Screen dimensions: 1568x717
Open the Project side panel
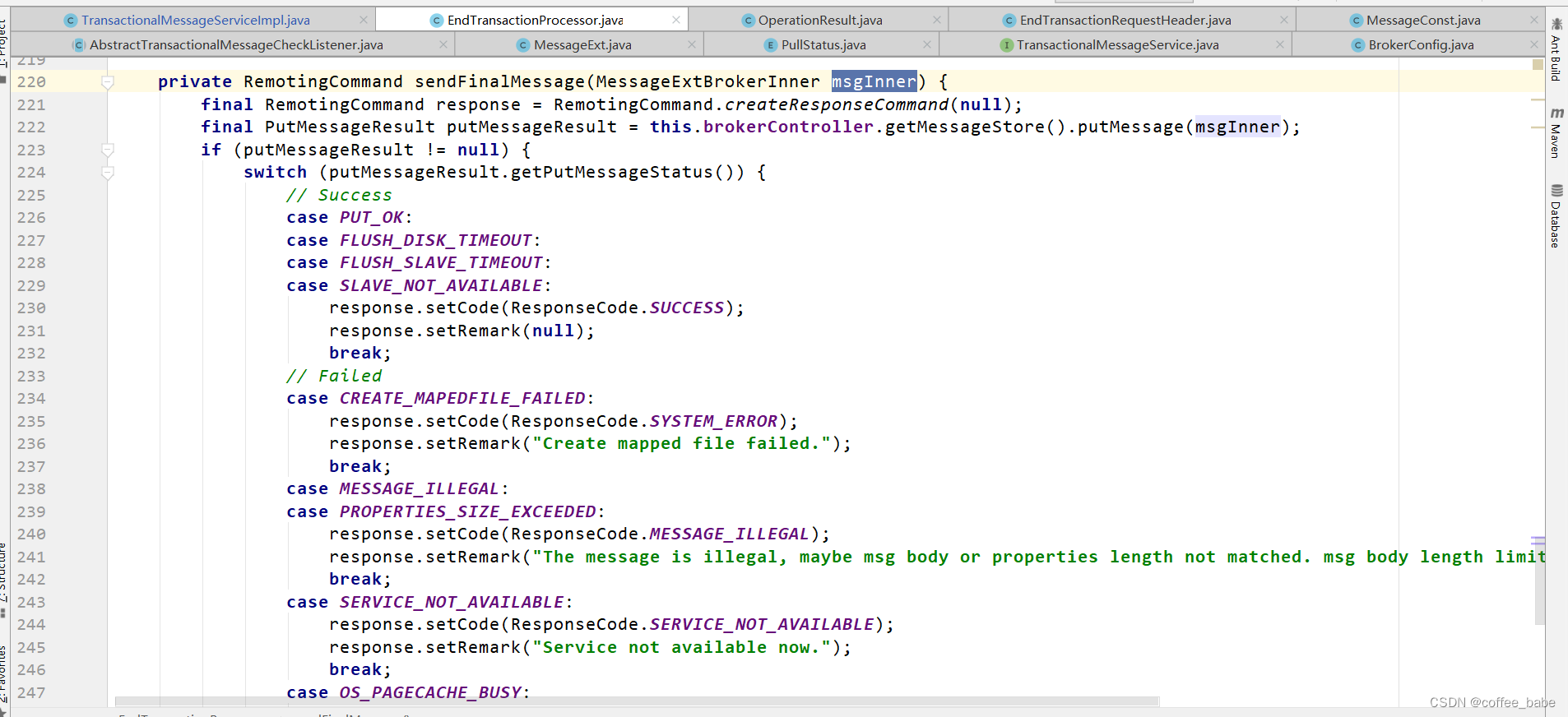[x=3, y=49]
